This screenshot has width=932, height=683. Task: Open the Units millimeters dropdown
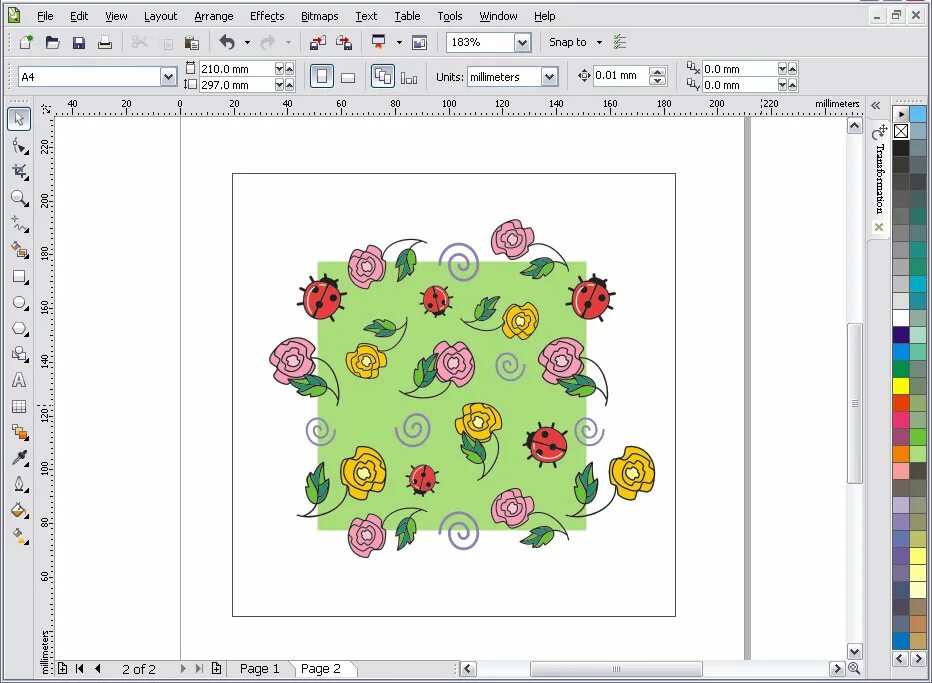[x=550, y=77]
